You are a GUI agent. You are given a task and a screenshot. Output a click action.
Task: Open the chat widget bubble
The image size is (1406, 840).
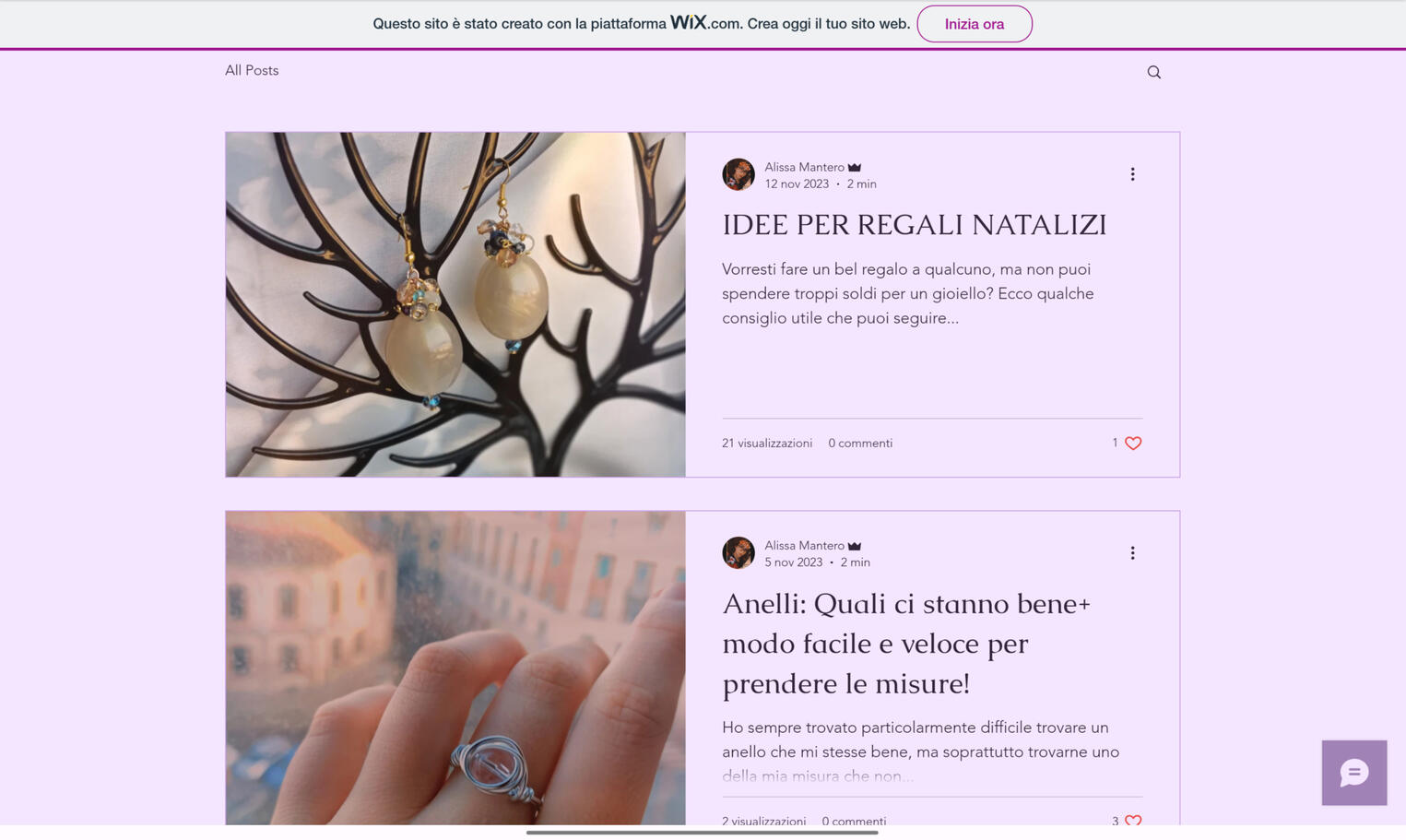point(1353,773)
